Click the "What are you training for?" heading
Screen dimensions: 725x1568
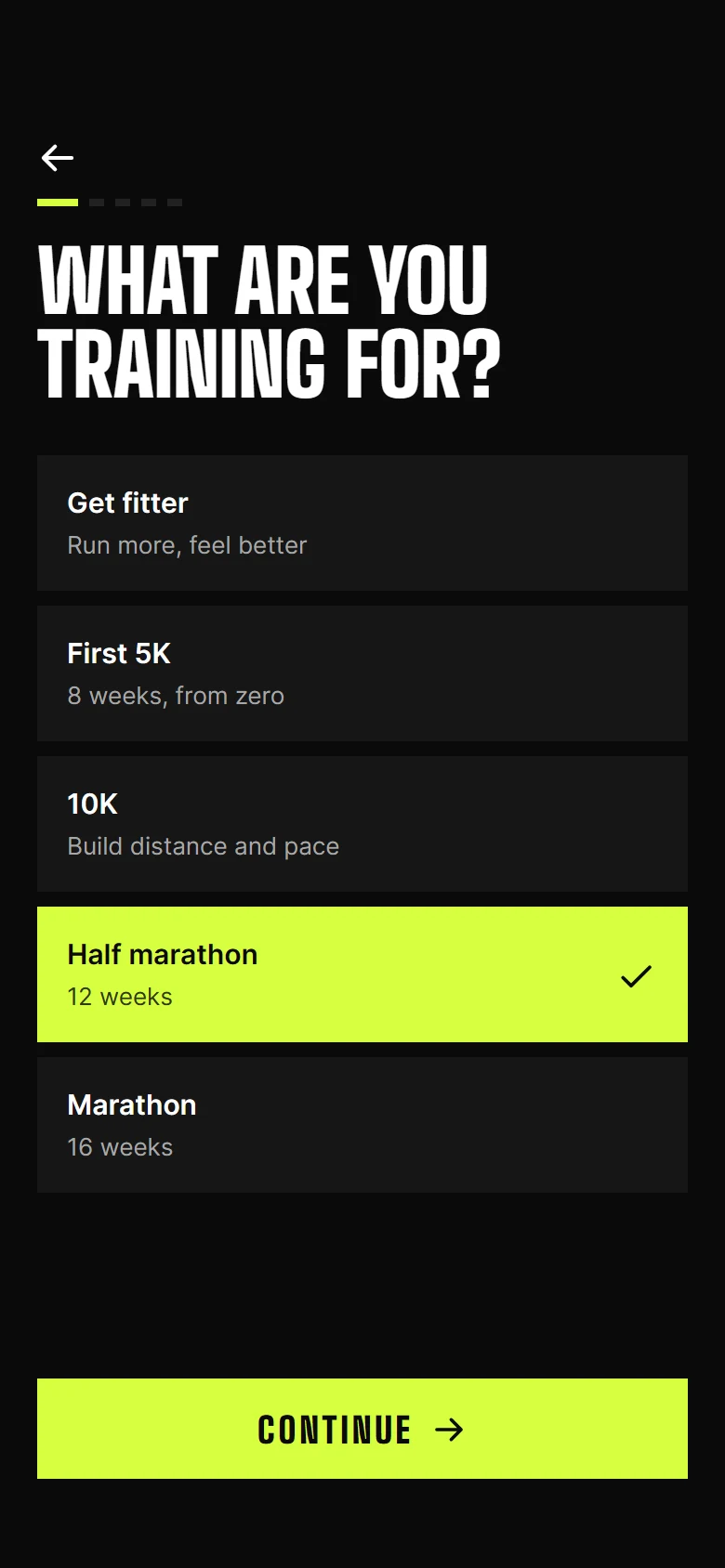[270, 322]
